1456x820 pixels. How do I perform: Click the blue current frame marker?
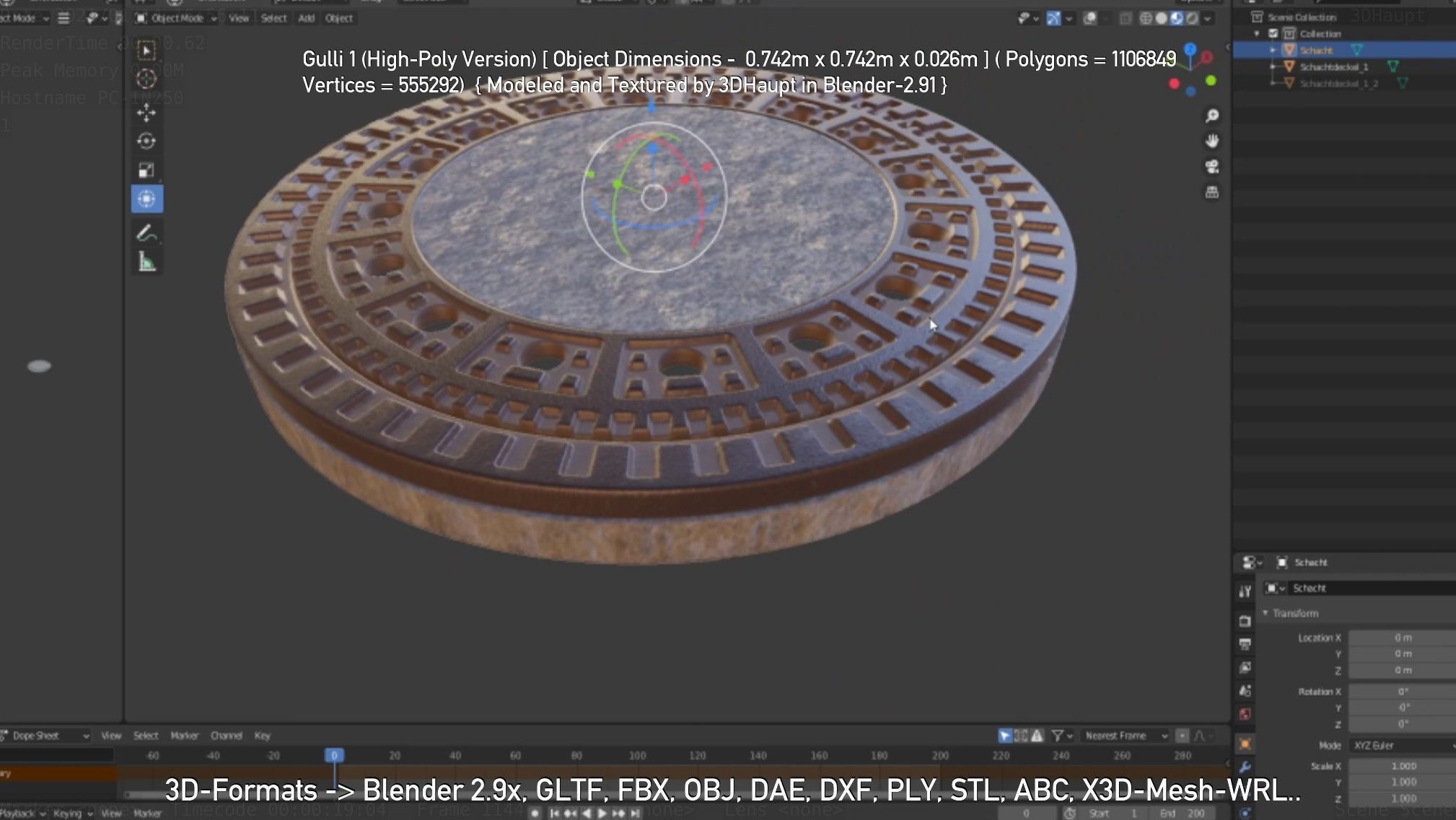point(334,755)
